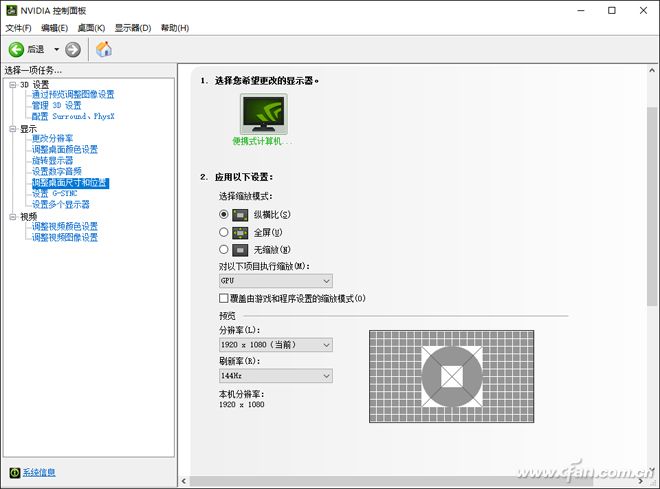
Task: Open the Back history dropdown arrow
Action: [56, 50]
